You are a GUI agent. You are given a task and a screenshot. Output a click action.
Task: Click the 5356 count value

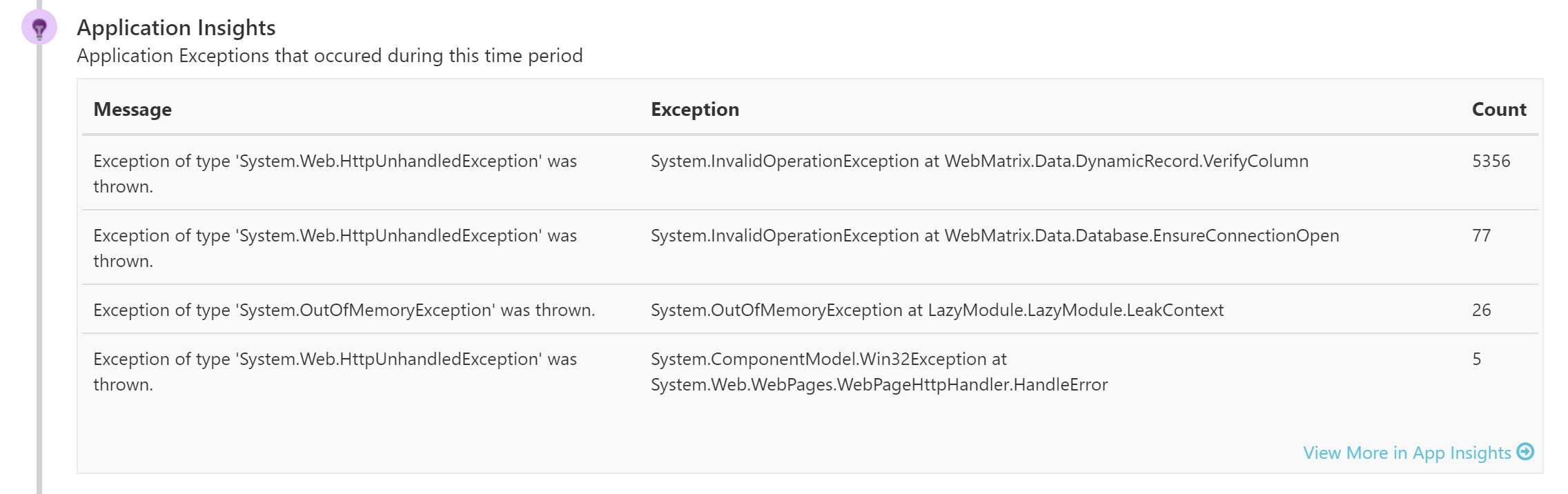tap(1491, 161)
